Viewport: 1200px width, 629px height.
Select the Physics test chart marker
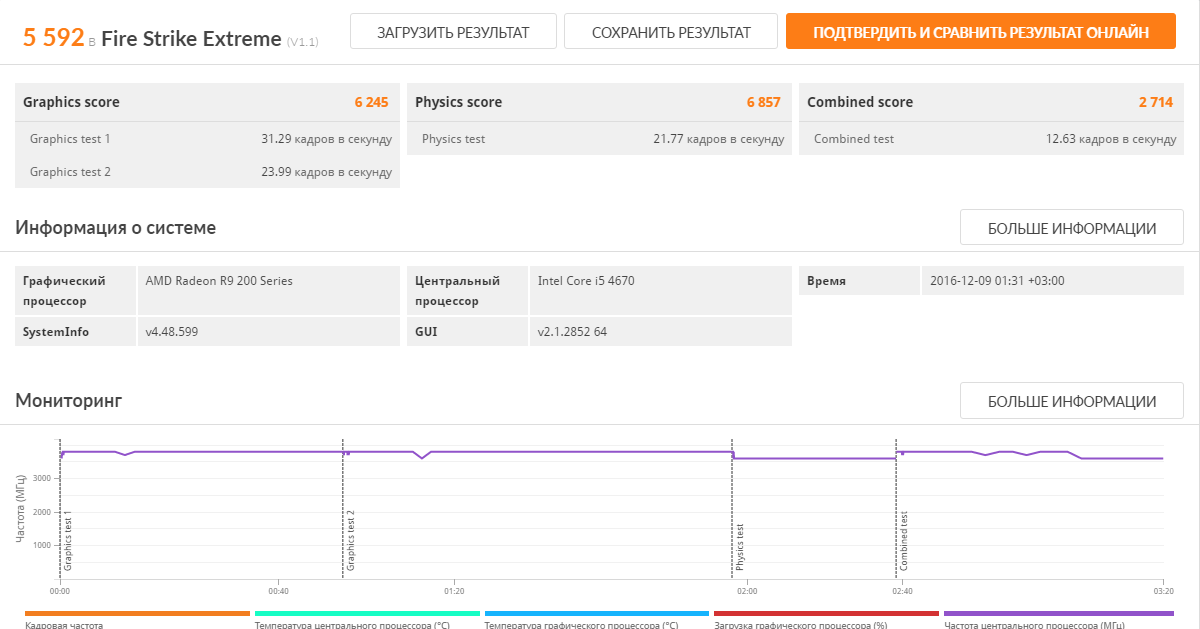point(740,546)
